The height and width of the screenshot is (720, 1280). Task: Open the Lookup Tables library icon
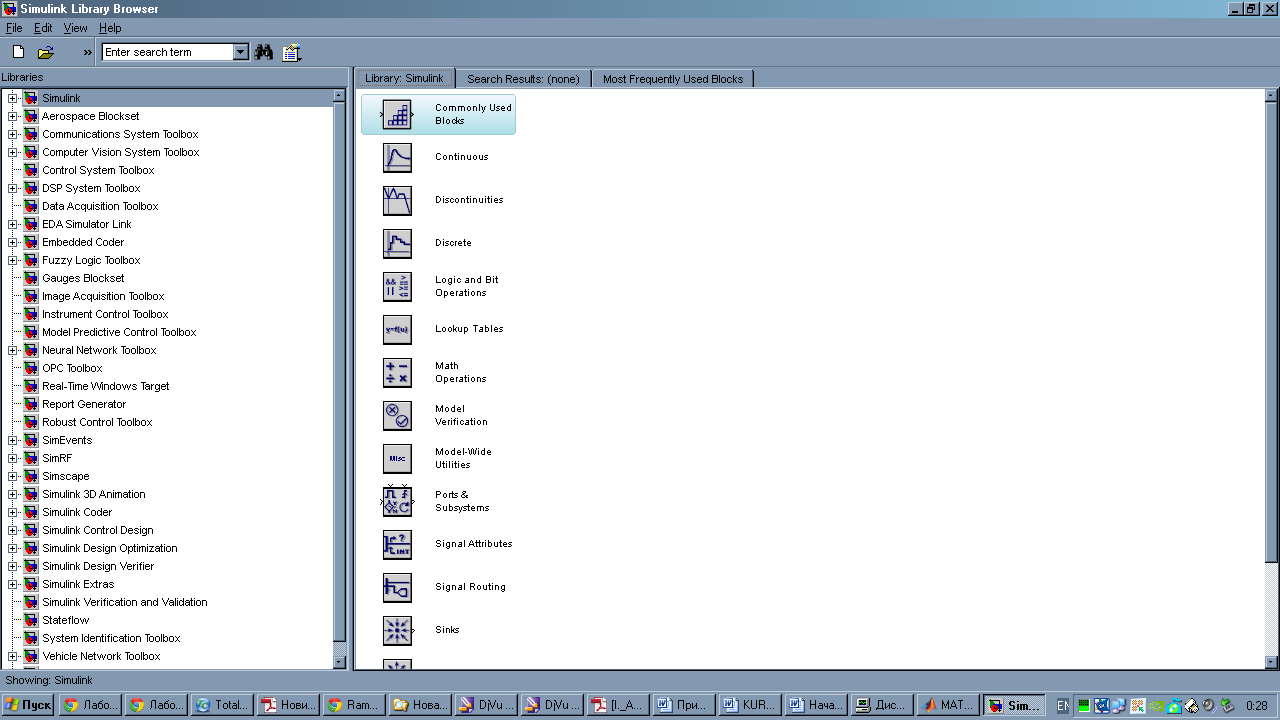tap(397, 329)
